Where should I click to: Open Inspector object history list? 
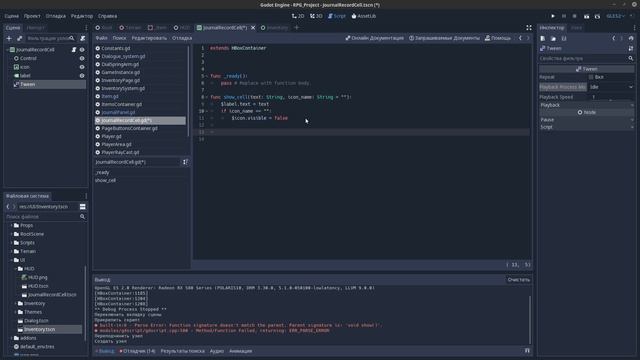631,38
